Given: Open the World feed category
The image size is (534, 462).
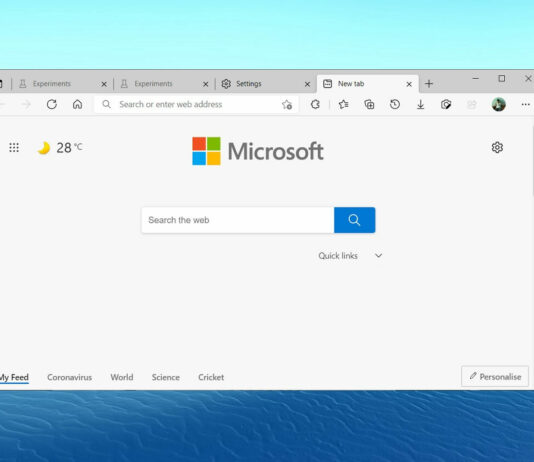Looking at the screenshot, I should [x=122, y=377].
